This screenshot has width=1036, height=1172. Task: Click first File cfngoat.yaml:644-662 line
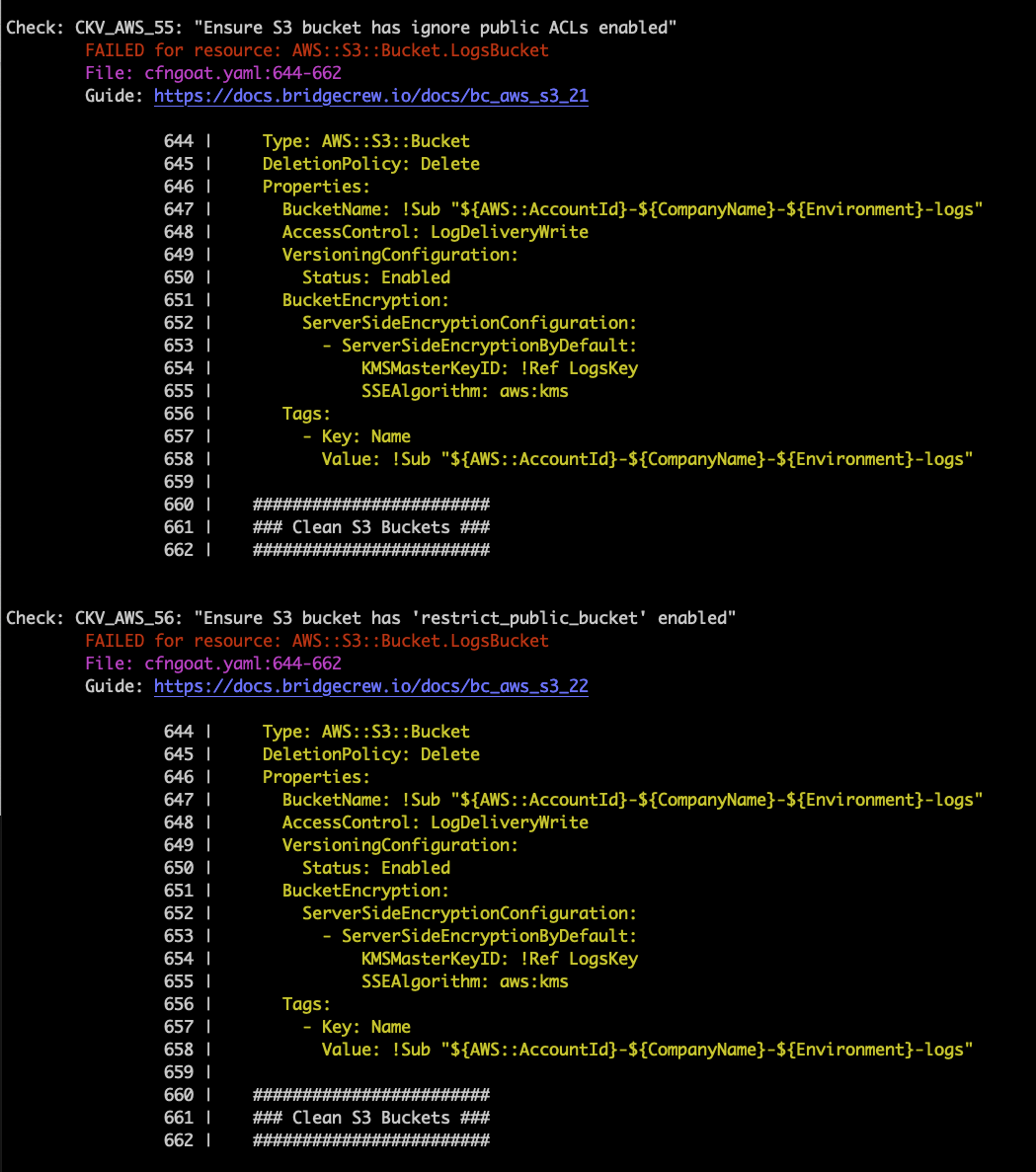213,73
